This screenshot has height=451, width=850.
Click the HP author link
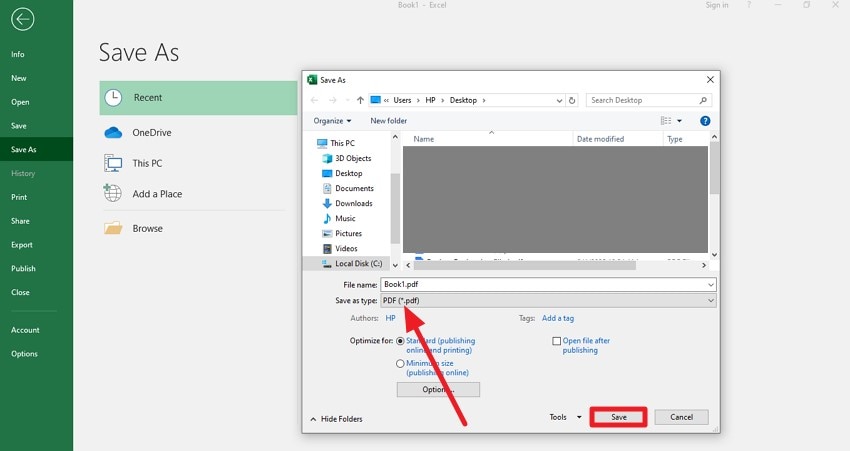390,318
